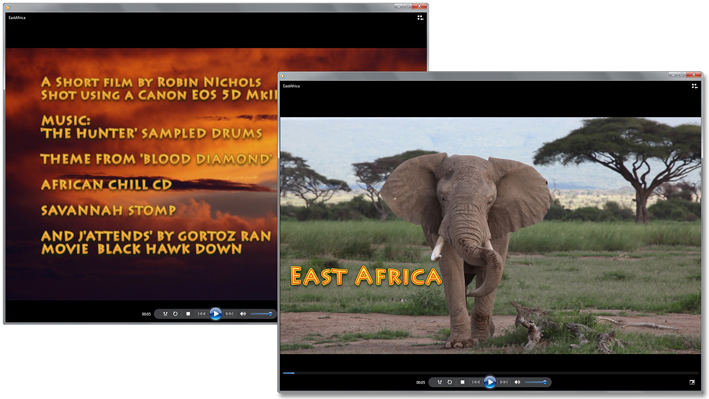Mute audio in the elephant video player

[x=517, y=382]
